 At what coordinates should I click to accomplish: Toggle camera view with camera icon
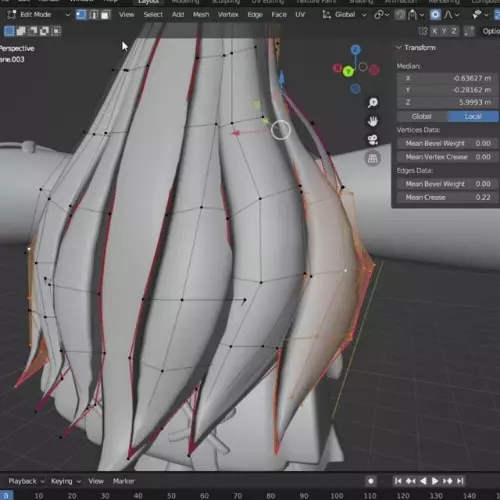[373, 140]
